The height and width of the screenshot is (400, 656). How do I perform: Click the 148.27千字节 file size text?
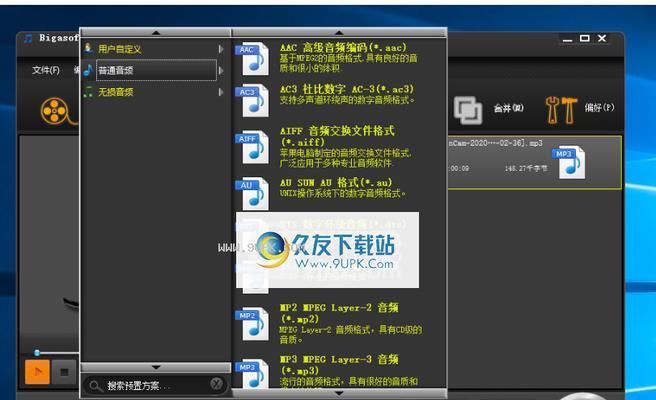point(525,168)
